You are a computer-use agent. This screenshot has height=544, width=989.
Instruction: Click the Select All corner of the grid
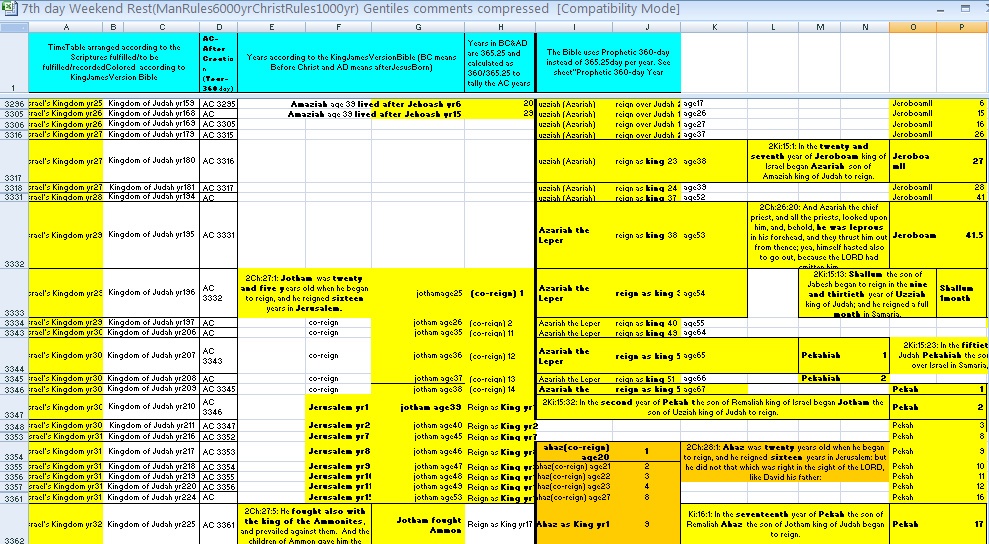pos(14,27)
